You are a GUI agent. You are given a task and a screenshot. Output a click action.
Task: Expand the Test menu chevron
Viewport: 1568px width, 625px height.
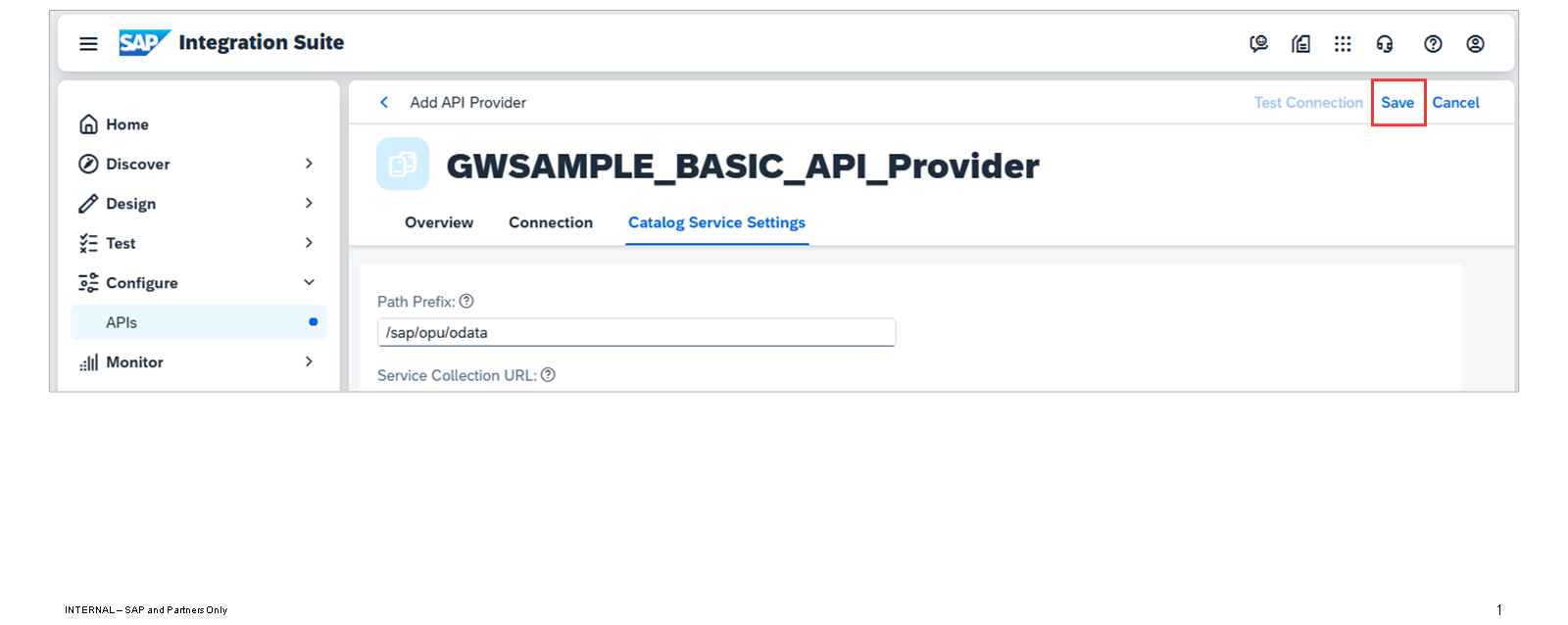tap(309, 242)
